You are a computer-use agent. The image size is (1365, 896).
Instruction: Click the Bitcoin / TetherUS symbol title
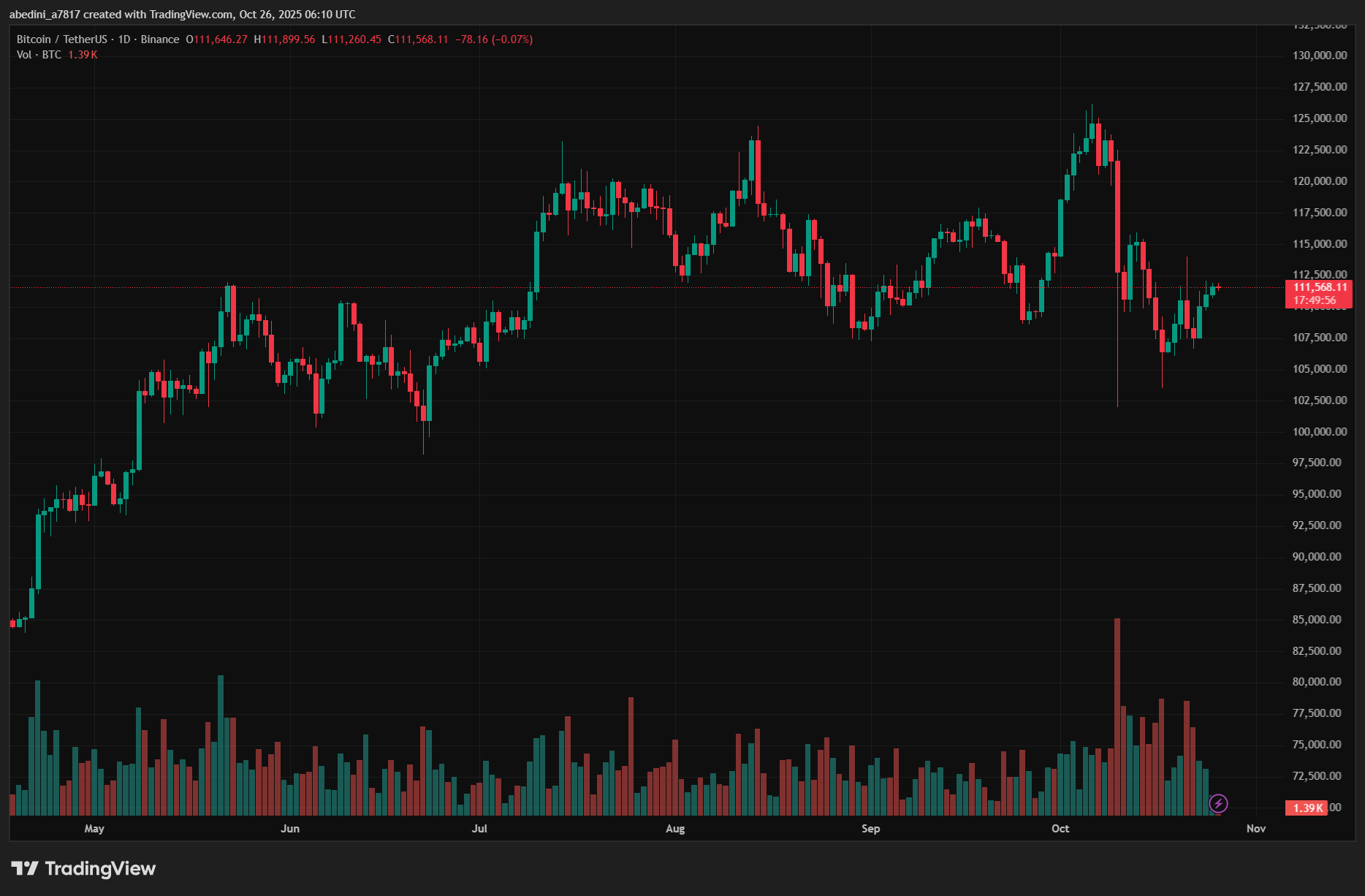[x=61, y=39]
